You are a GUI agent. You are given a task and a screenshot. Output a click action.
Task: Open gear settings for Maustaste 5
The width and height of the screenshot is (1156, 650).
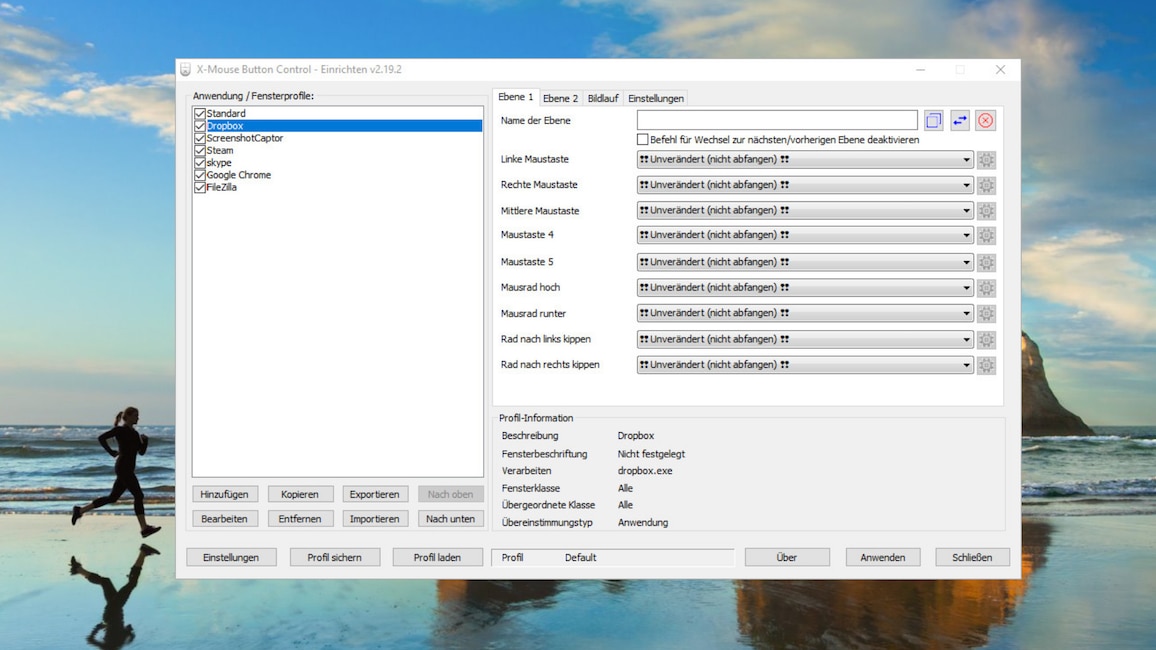point(986,262)
